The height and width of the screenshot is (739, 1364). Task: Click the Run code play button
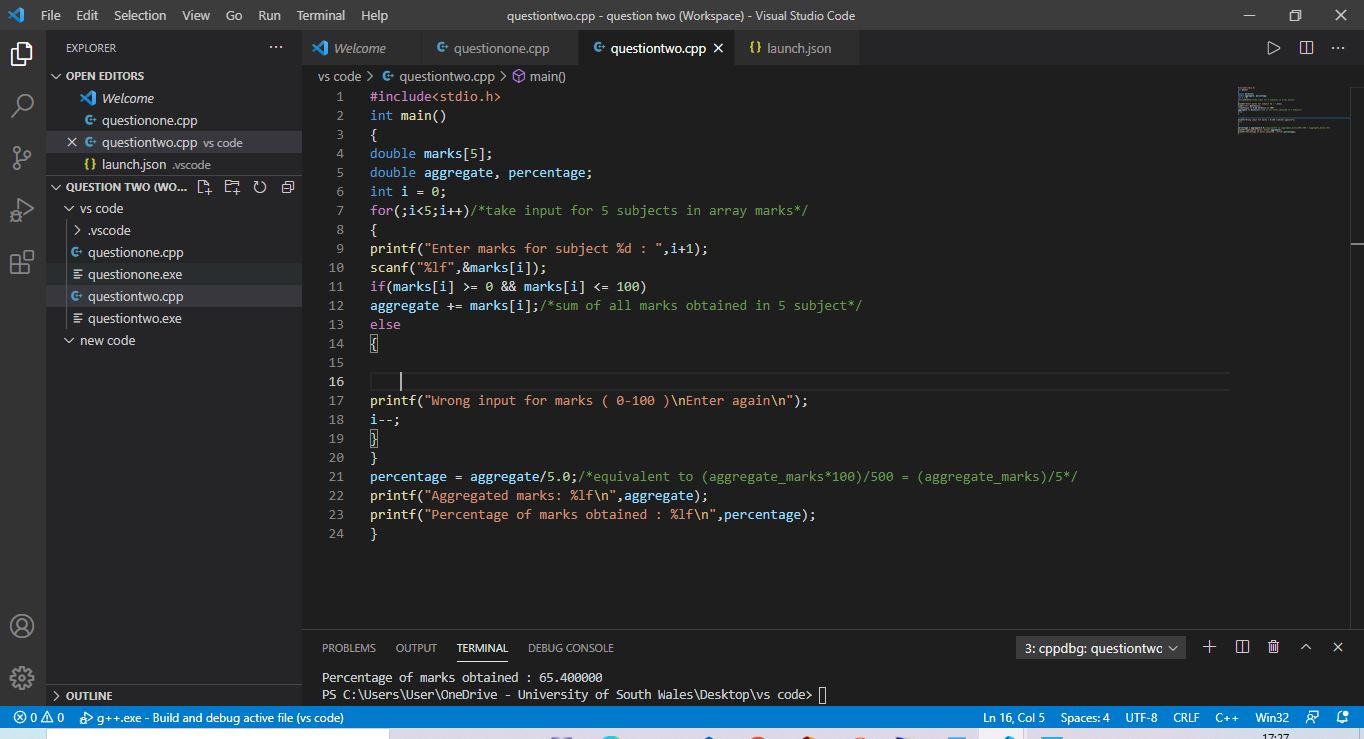coord(1273,48)
